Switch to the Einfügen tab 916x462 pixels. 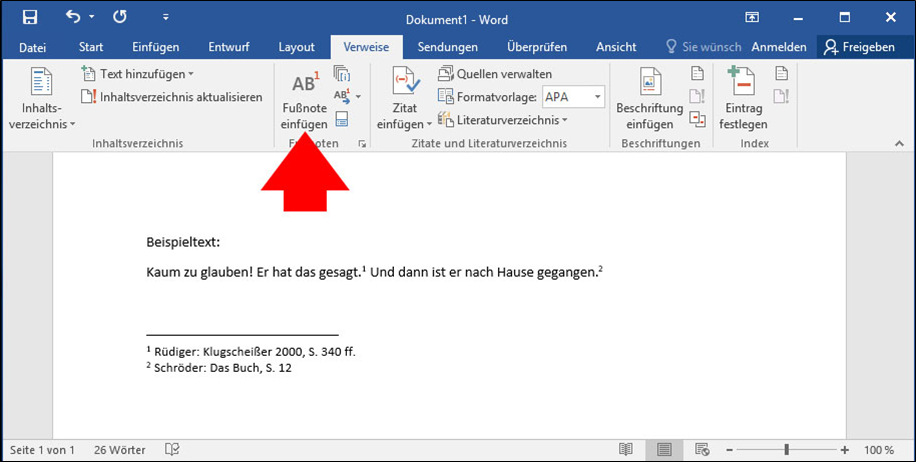tap(155, 47)
